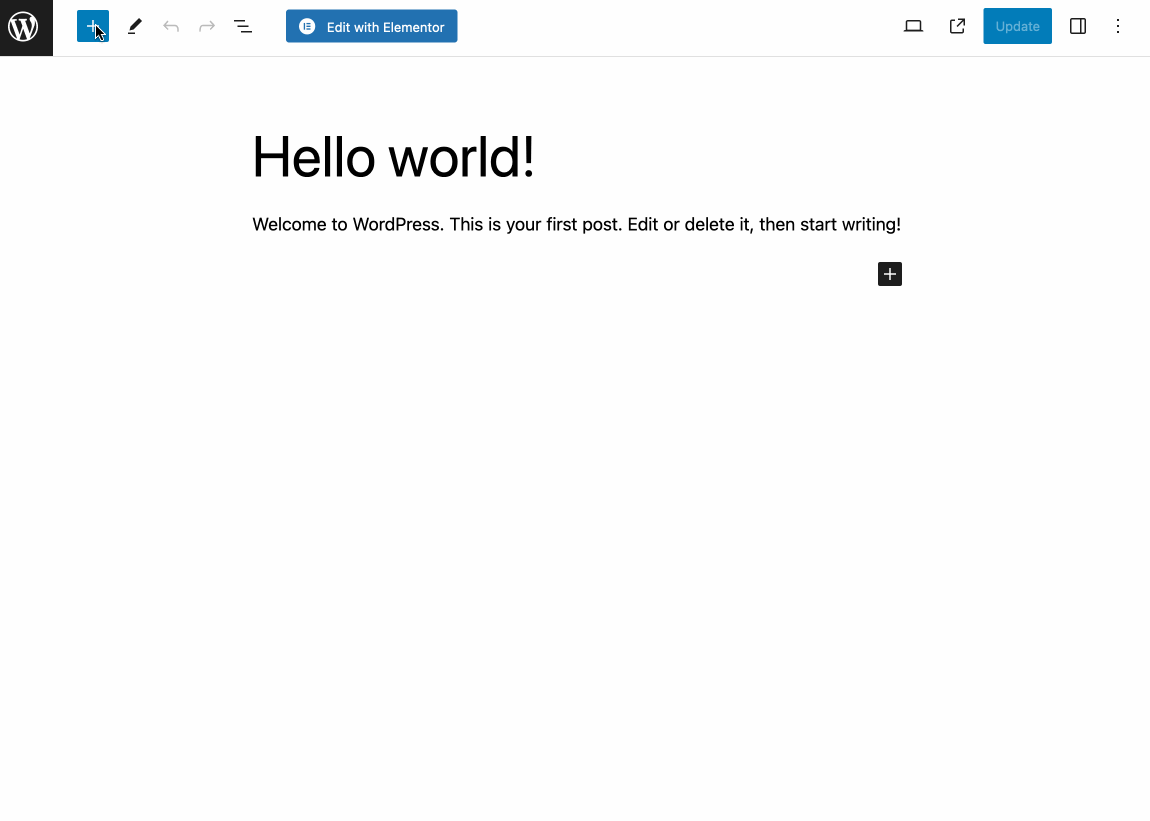Click the WordPress logo to exit editor
1150x821 pixels.
tap(25, 27)
